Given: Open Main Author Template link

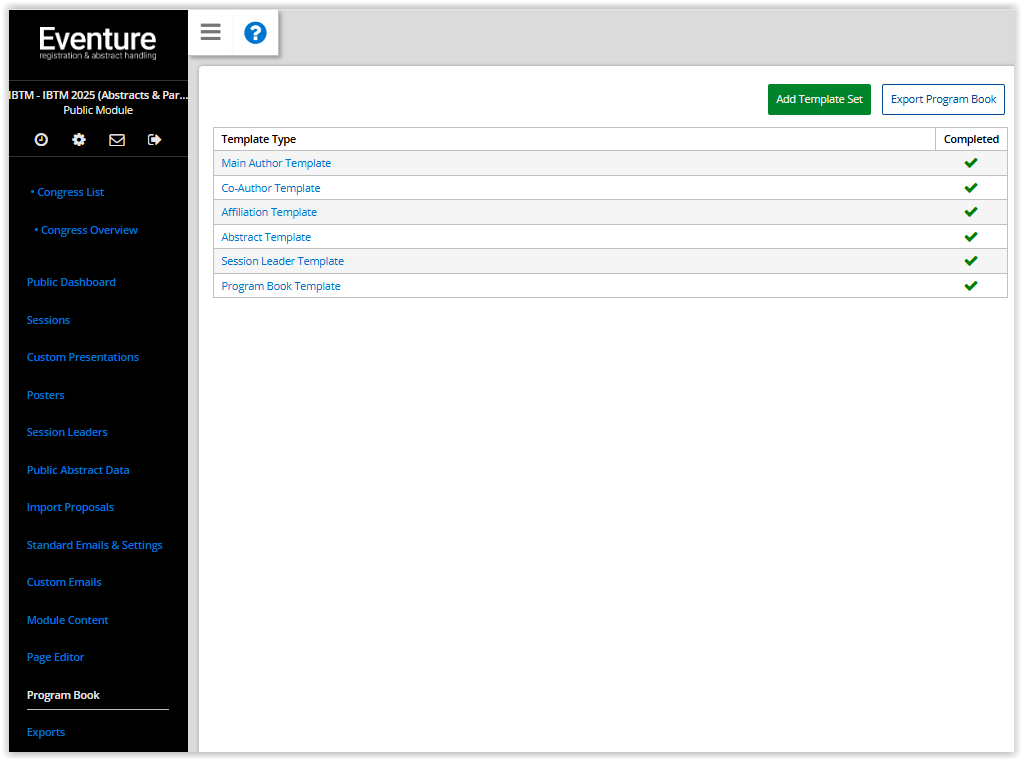Looking at the screenshot, I should pyautogui.click(x=276, y=163).
